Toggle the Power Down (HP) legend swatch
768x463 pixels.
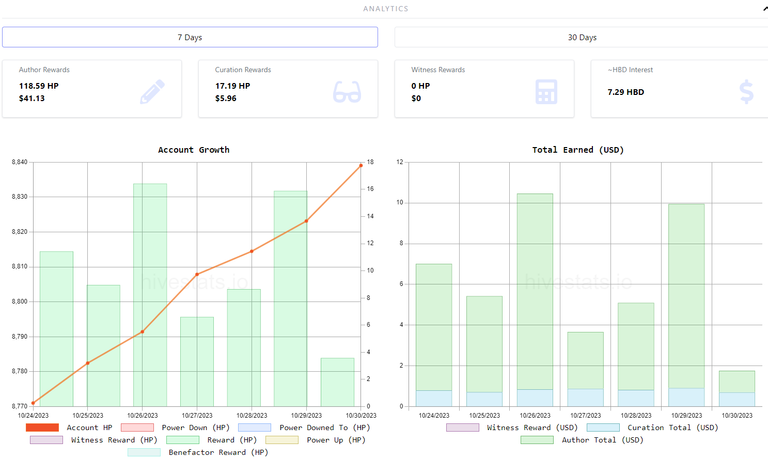point(137,428)
